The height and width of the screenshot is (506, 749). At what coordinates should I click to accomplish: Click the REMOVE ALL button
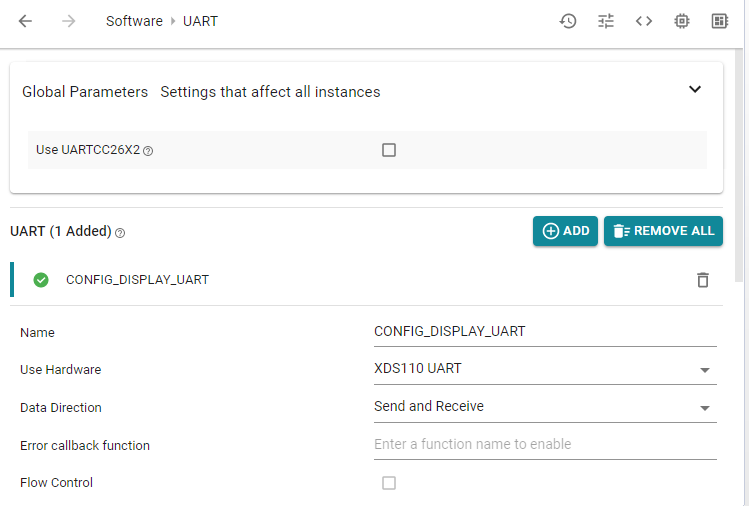(x=663, y=231)
